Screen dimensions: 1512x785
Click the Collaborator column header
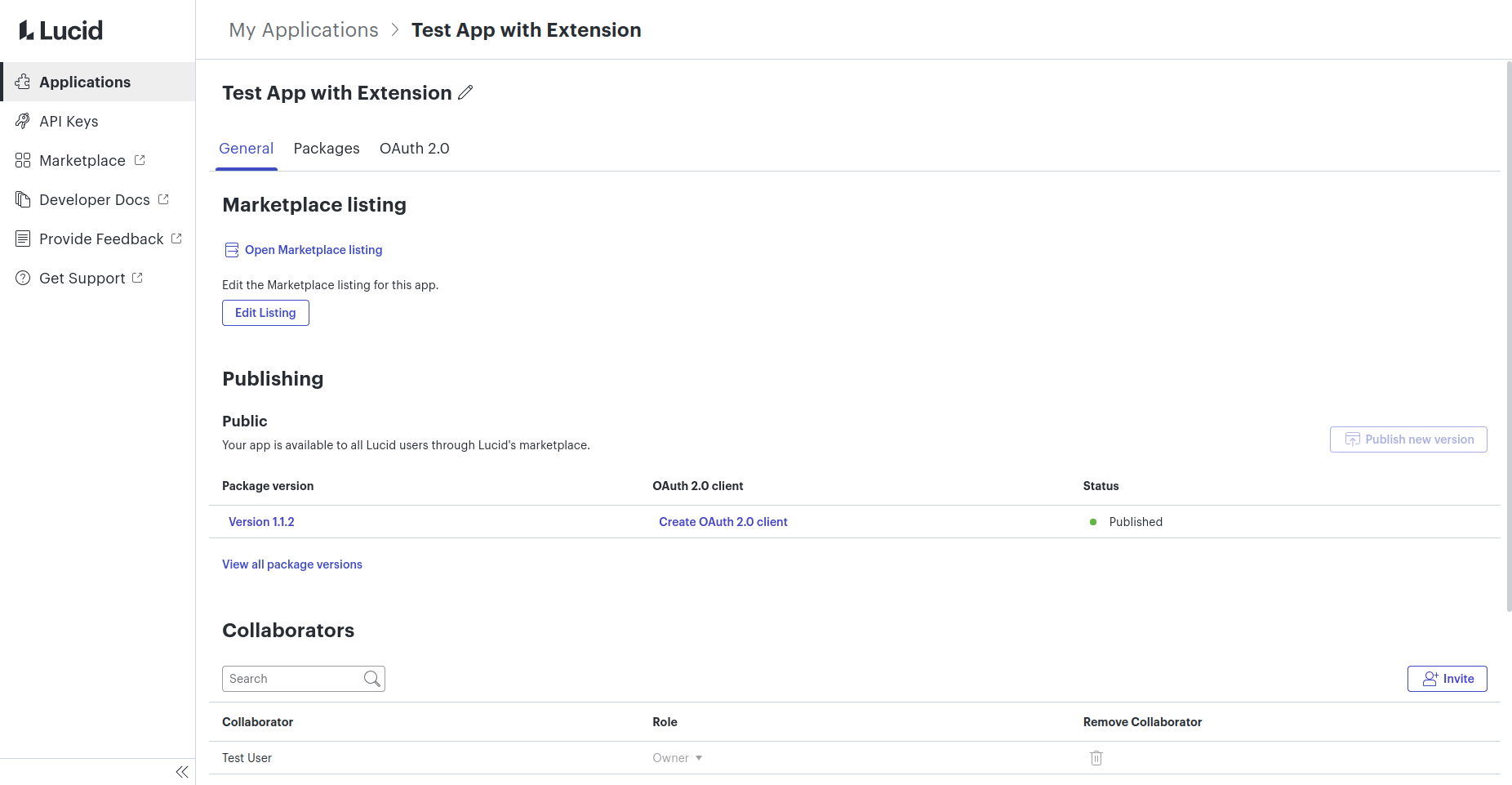point(257,722)
